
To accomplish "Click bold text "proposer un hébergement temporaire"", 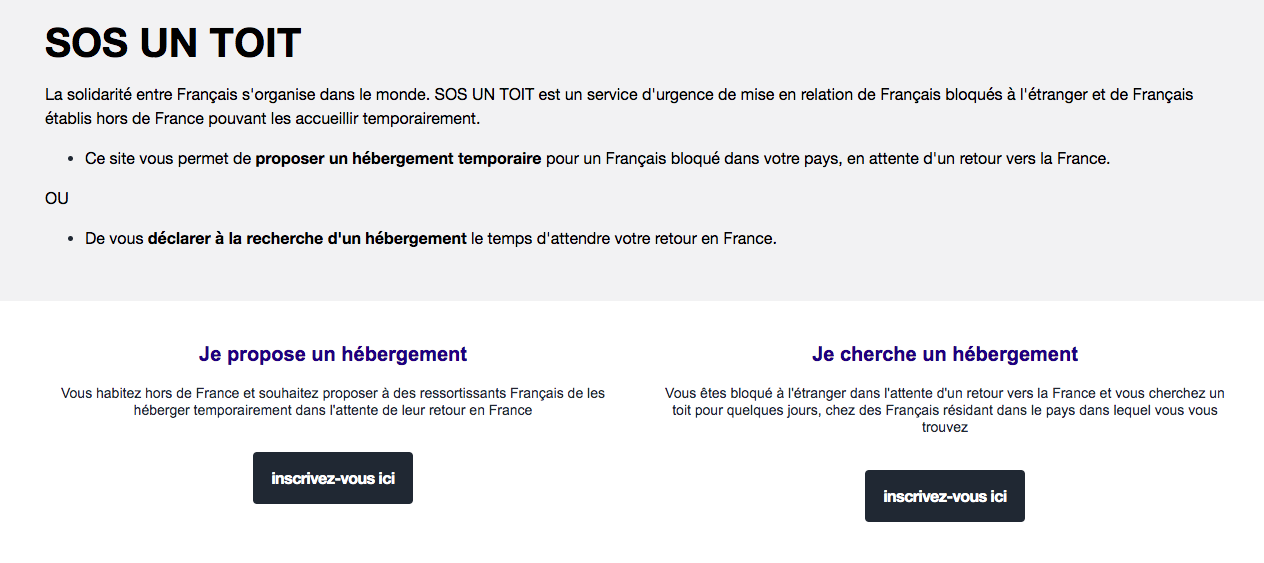I will (x=398, y=158).
